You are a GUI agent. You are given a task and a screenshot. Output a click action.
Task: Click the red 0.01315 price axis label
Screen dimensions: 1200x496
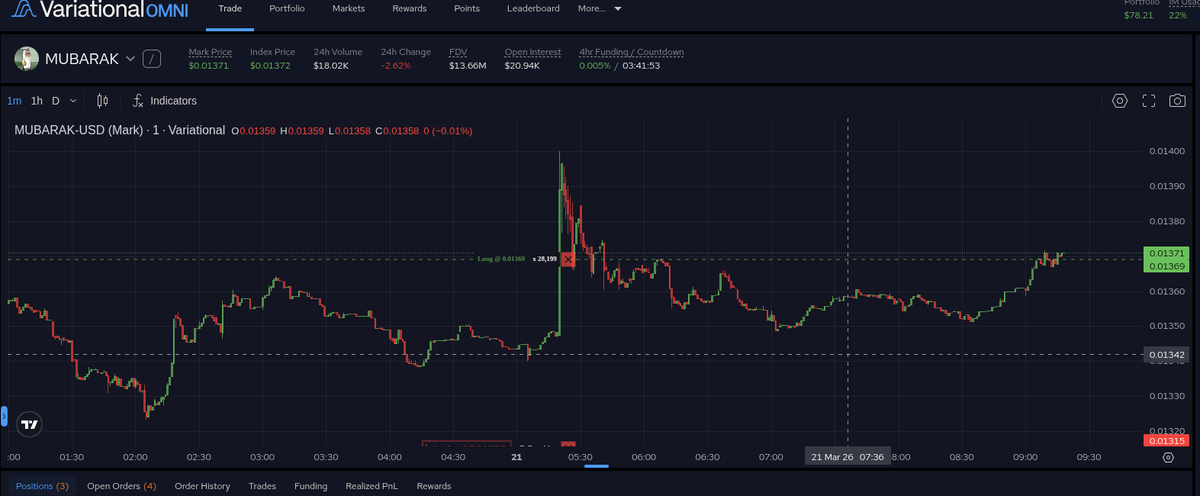[1167, 440]
